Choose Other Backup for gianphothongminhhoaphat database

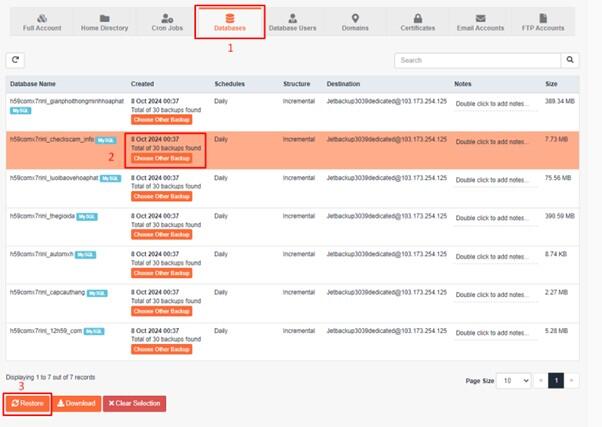click(162, 120)
